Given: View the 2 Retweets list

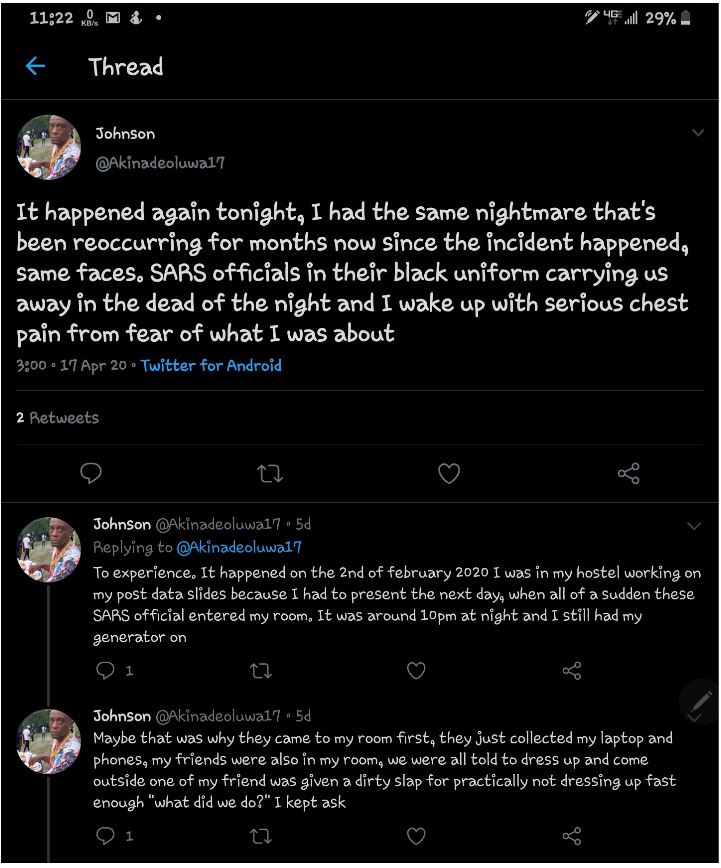Looking at the screenshot, I should (x=58, y=418).
